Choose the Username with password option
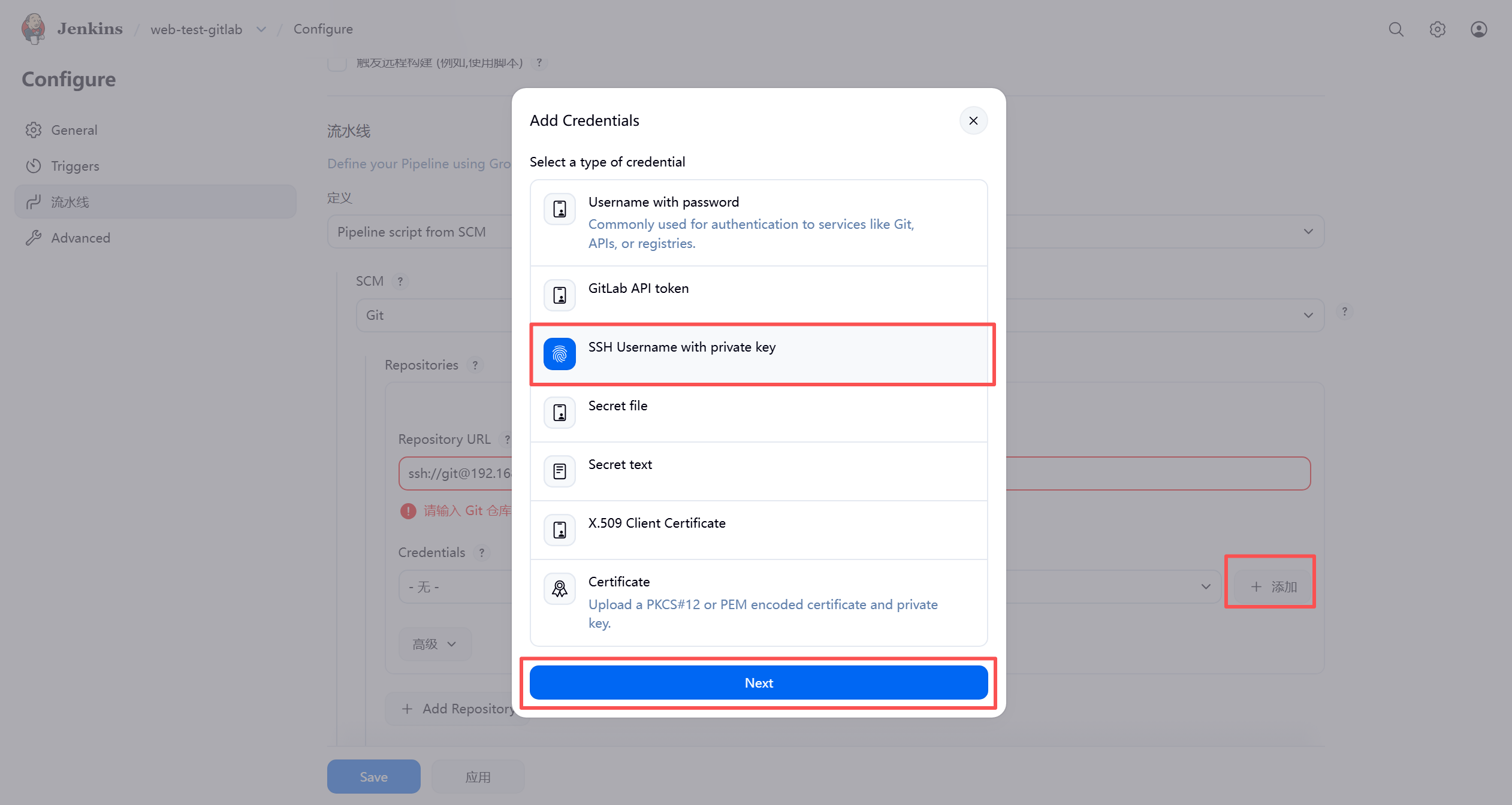This screenshot has width=1512, height=805. coord(758,223)
